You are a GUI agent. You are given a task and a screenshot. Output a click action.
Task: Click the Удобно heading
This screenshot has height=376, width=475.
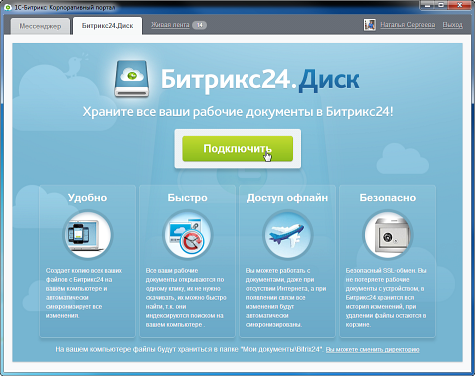(x=88, y=198)
